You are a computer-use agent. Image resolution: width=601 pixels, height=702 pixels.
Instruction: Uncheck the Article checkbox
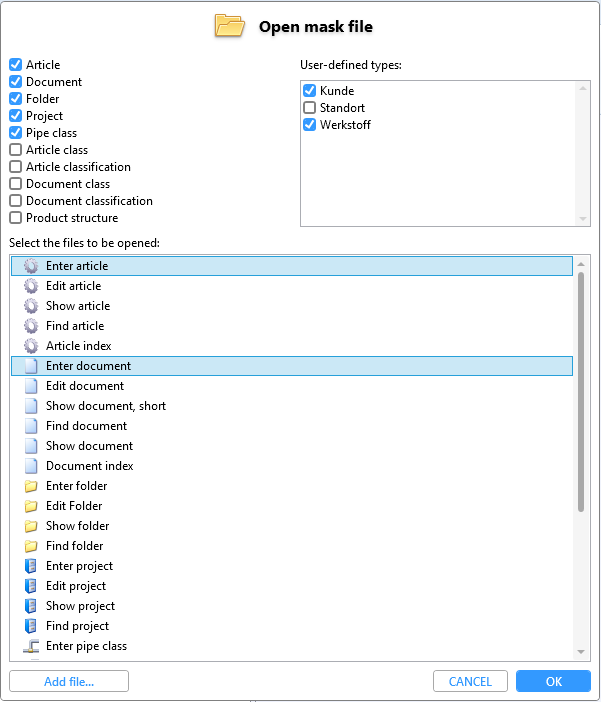16,65
